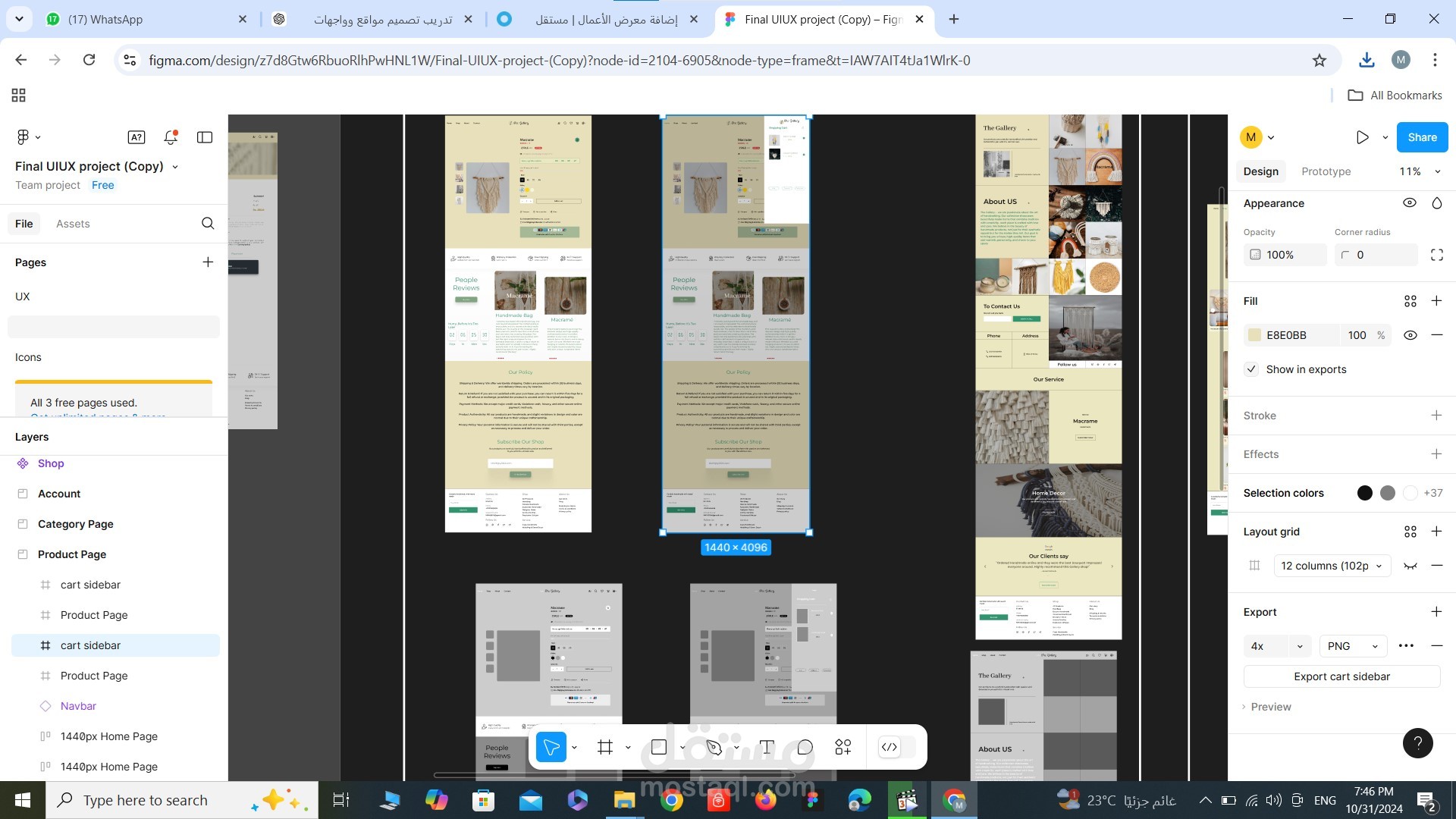Screen dimensions: 1456x819
Task: Add a new page with plus icon
Action: tap(208, 262)
